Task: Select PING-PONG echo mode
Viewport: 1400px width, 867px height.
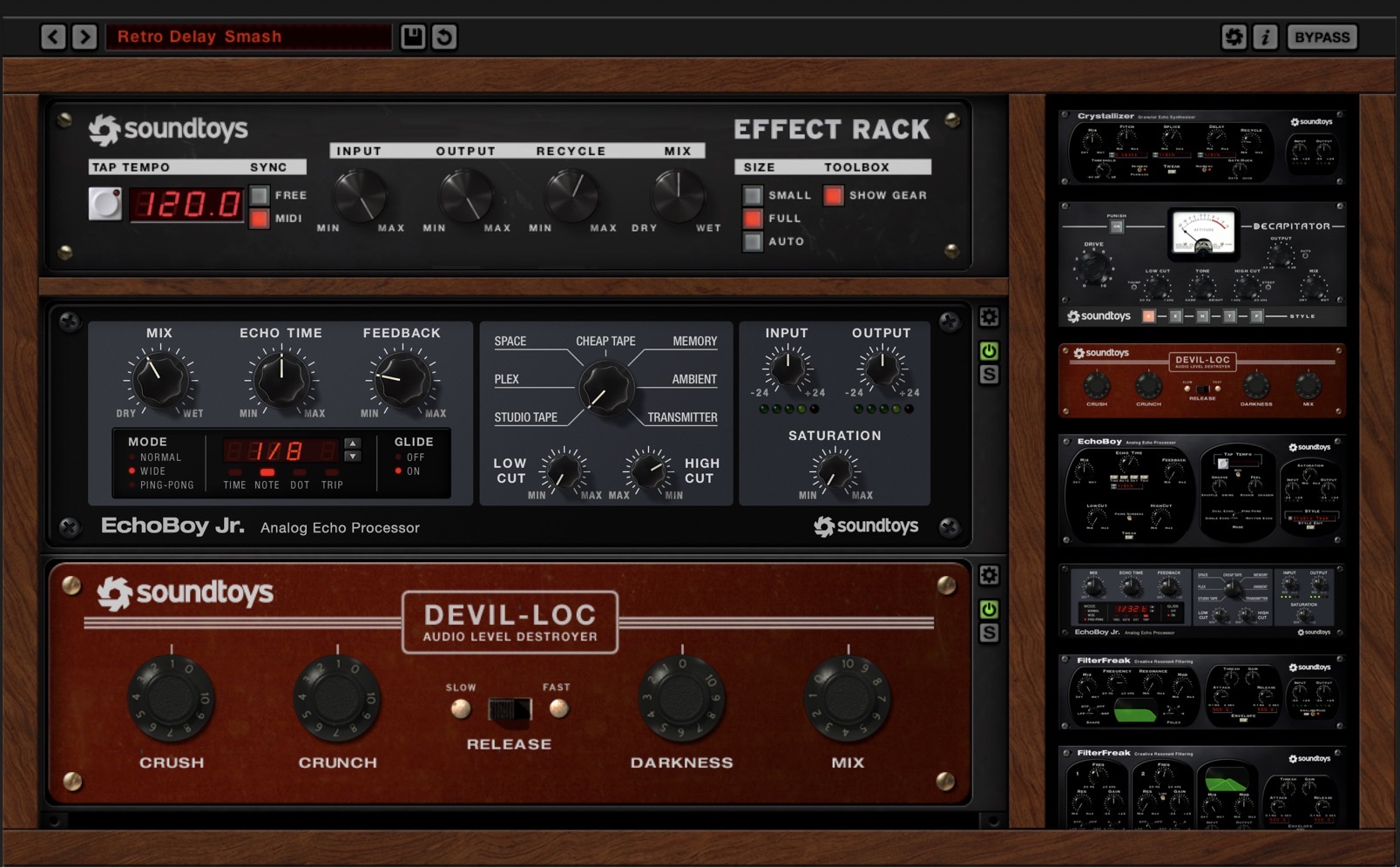Action: 132,485
